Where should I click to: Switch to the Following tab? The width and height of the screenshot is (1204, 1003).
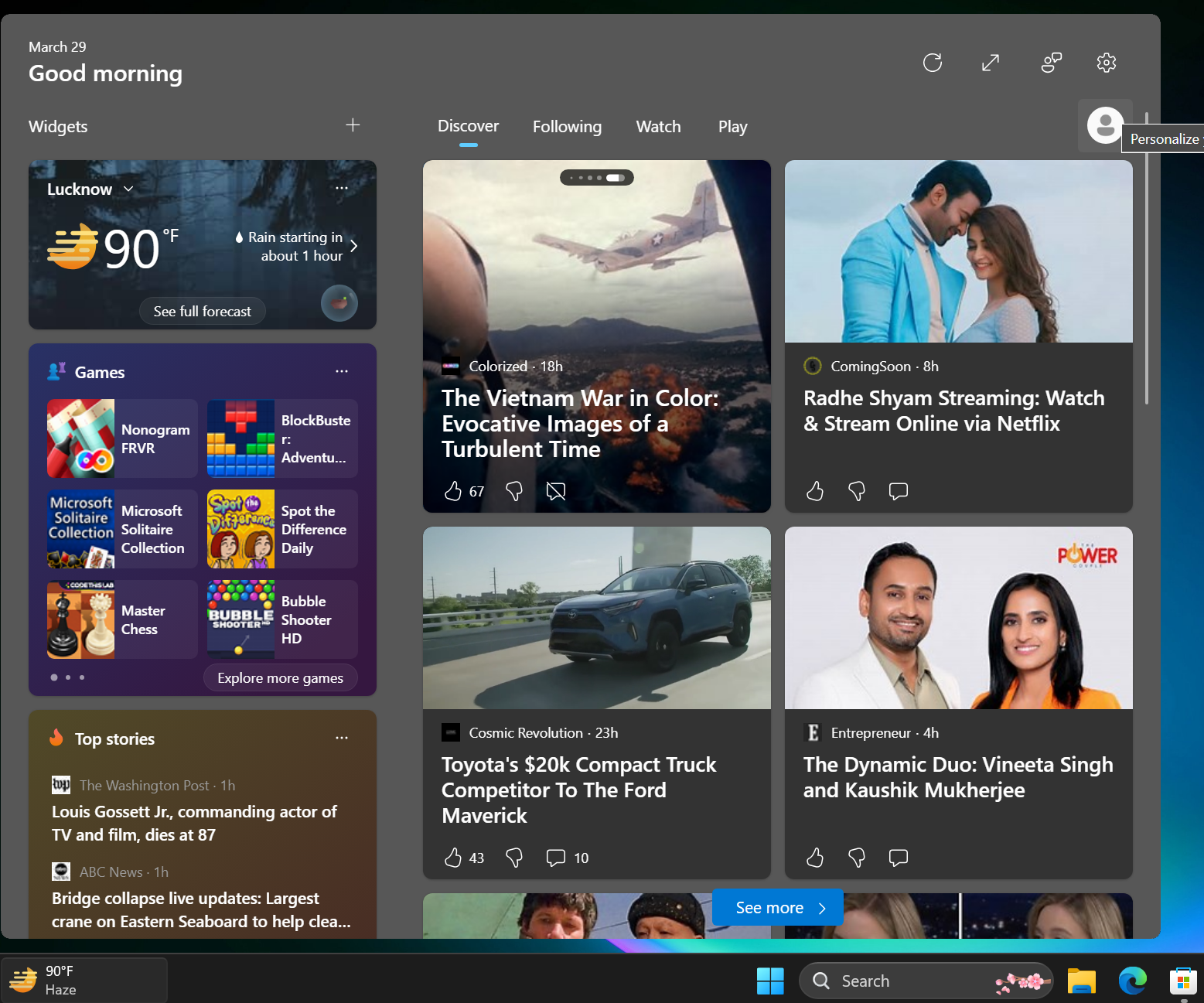(x=567, y=126)
